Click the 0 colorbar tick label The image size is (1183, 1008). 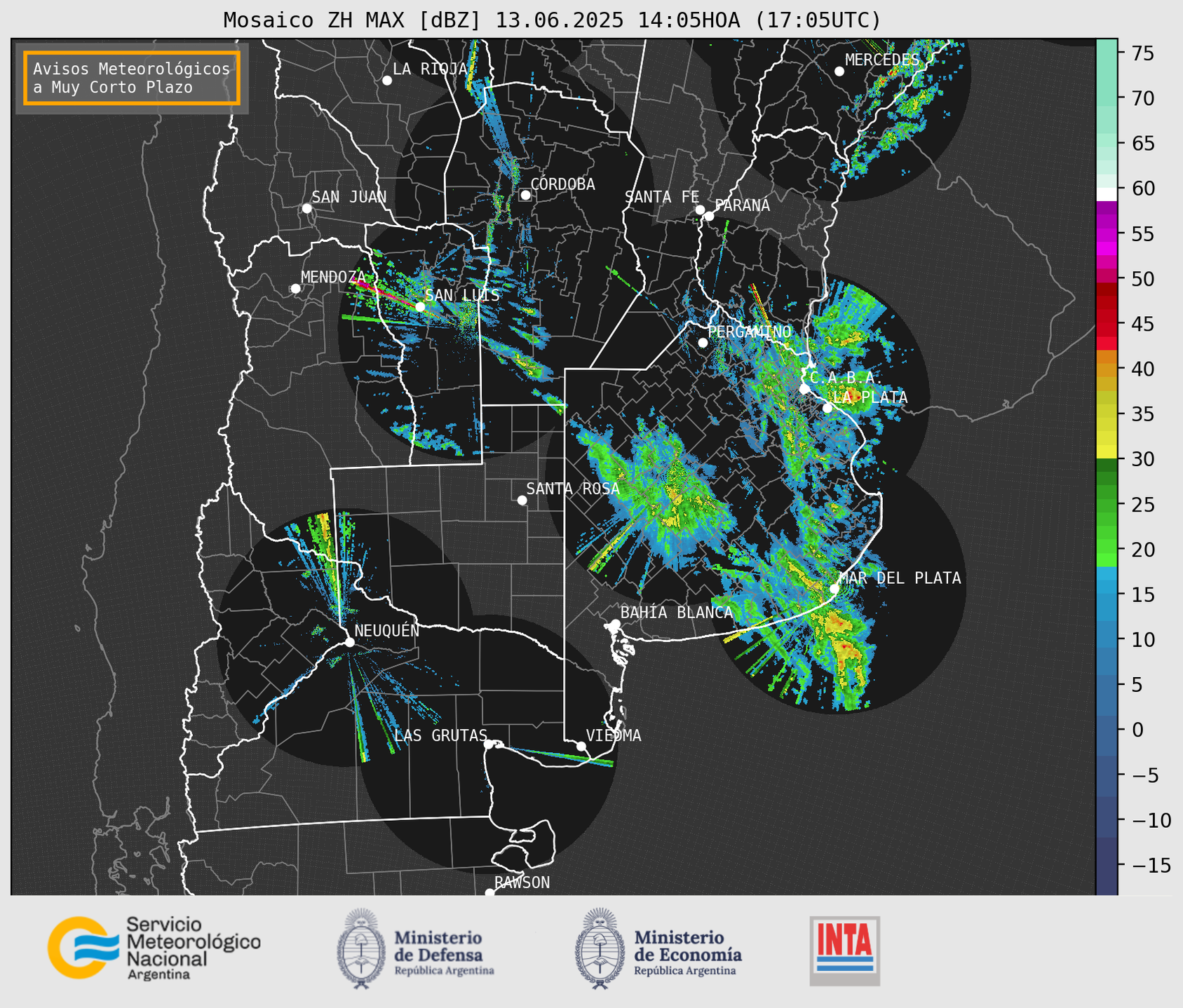coord(1137,730)
